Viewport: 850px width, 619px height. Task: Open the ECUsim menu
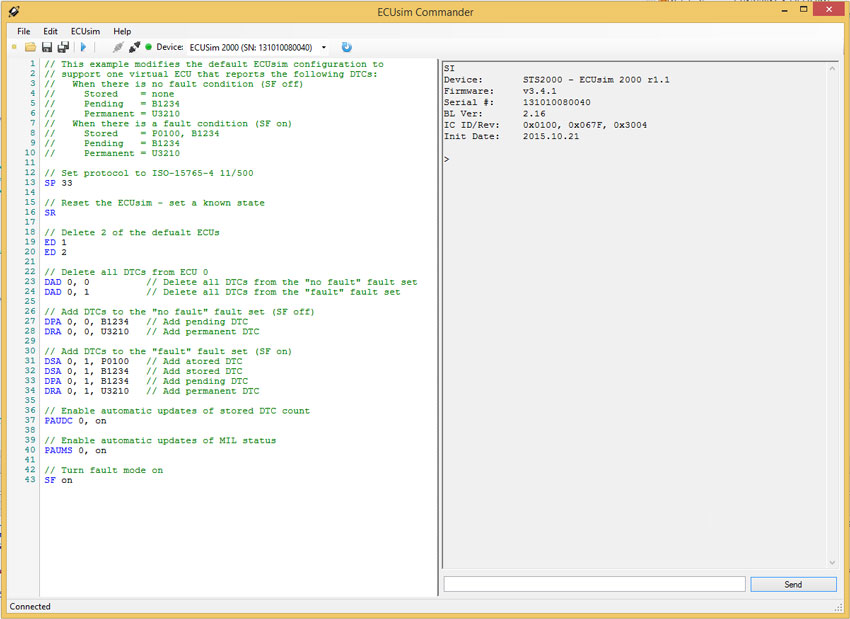(85, 31)
